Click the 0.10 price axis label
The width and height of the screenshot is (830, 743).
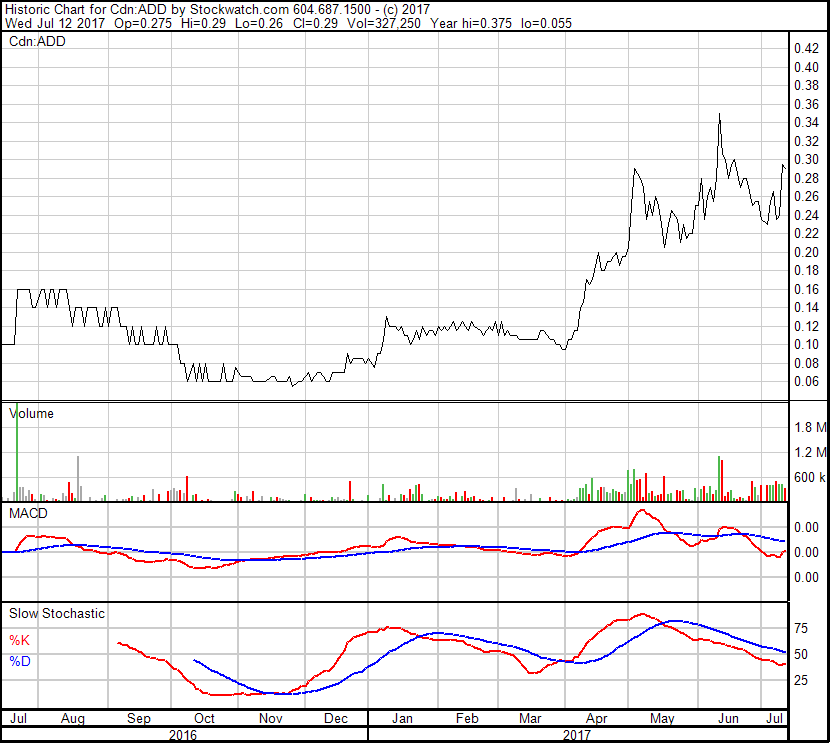pyautogui.click(x=806, y=345)
